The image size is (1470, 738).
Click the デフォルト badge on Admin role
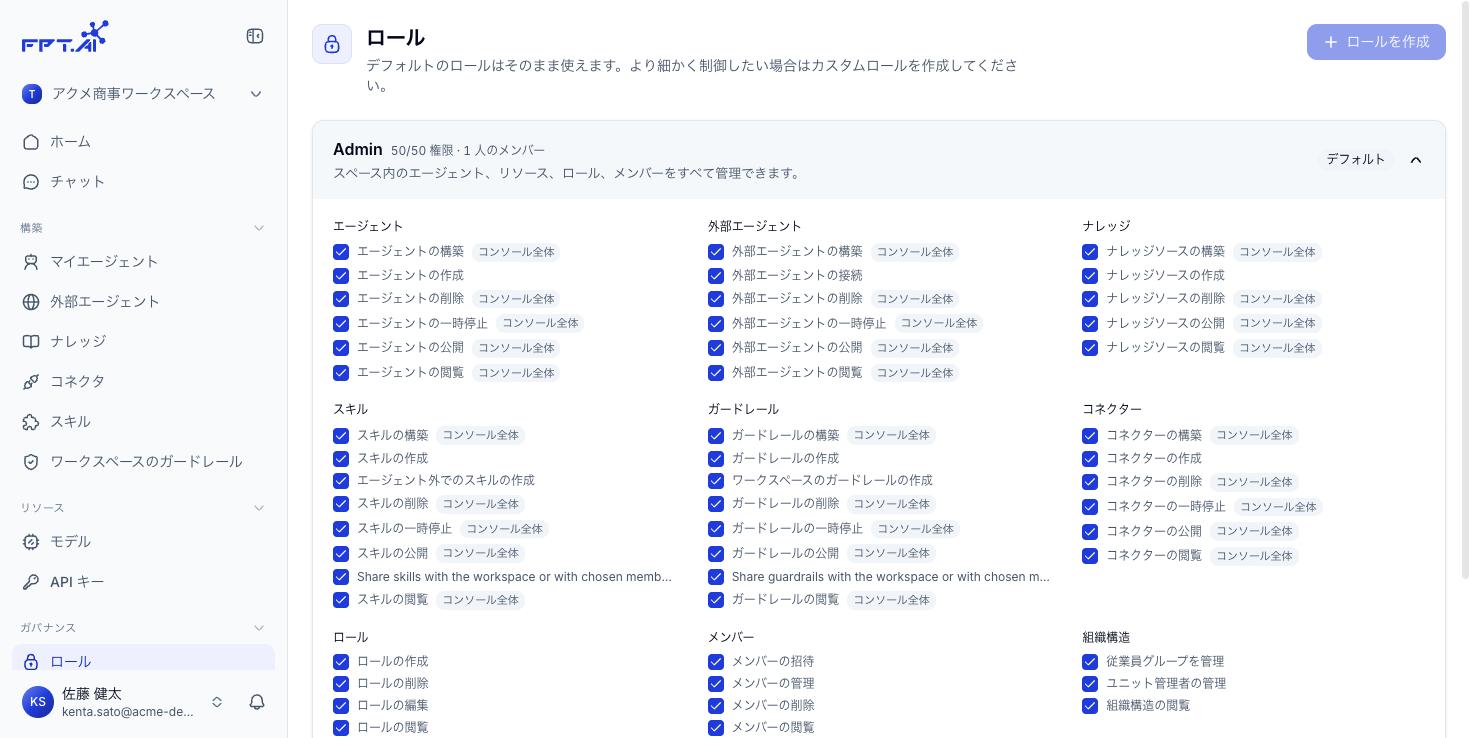click(1356, 159)
